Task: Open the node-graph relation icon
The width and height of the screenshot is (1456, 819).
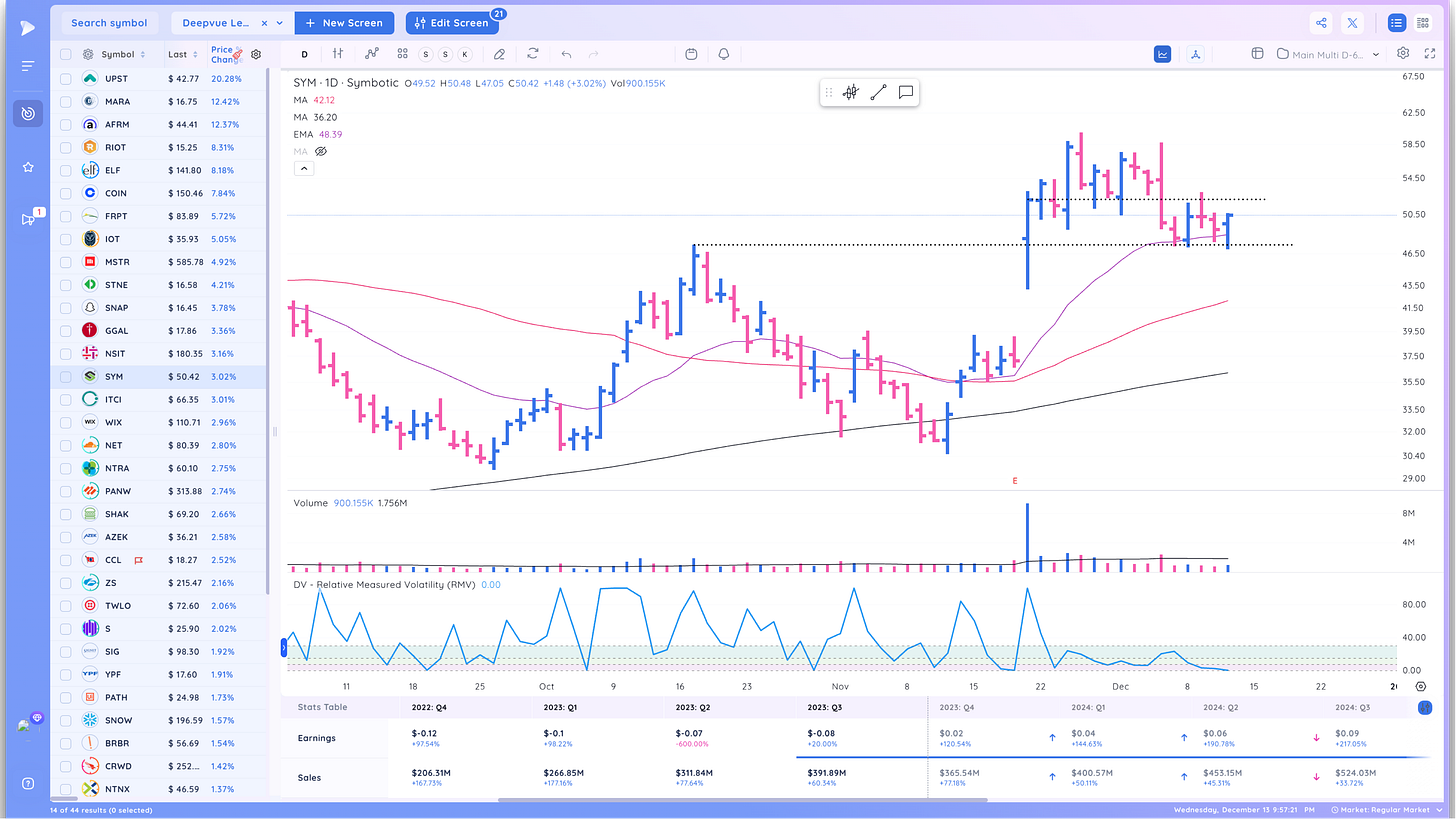Action: pos(1195,54)
